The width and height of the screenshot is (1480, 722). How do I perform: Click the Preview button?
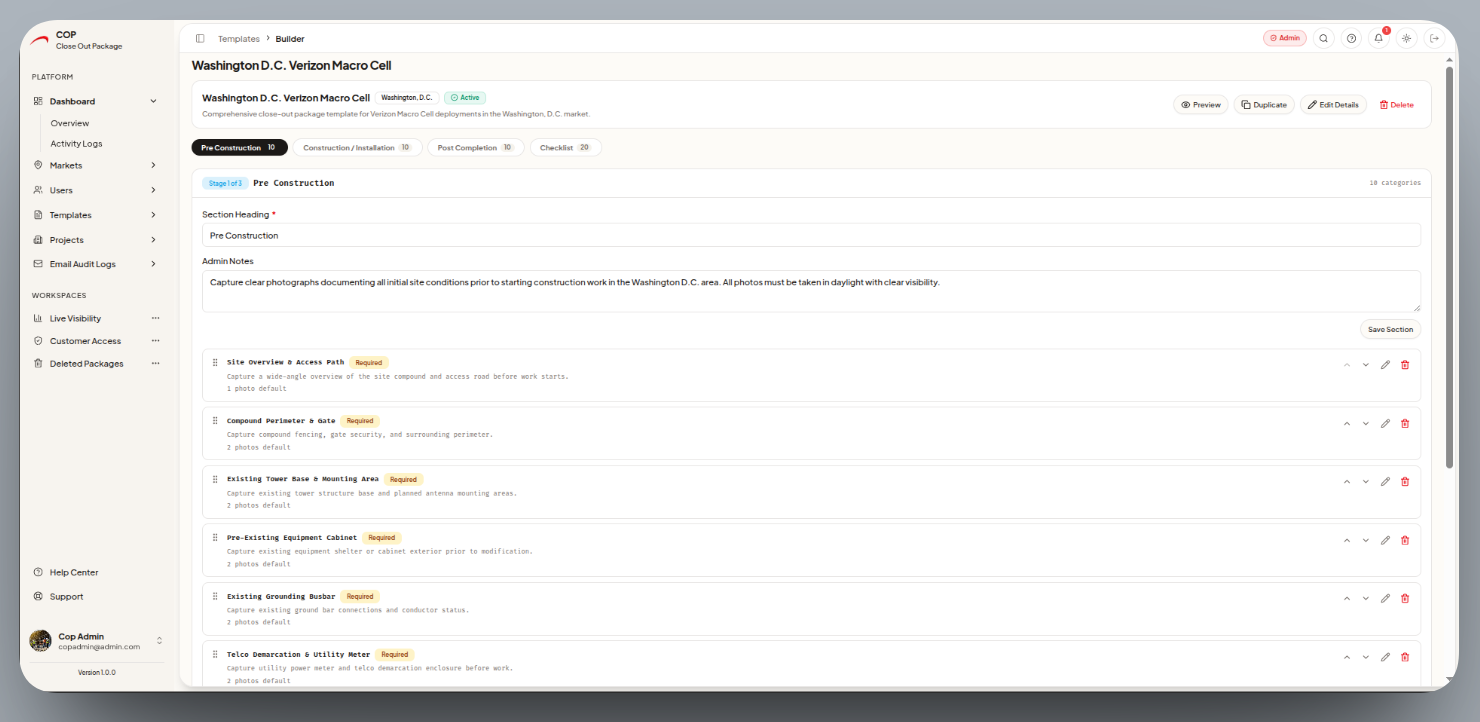[x=1201, y=105]
